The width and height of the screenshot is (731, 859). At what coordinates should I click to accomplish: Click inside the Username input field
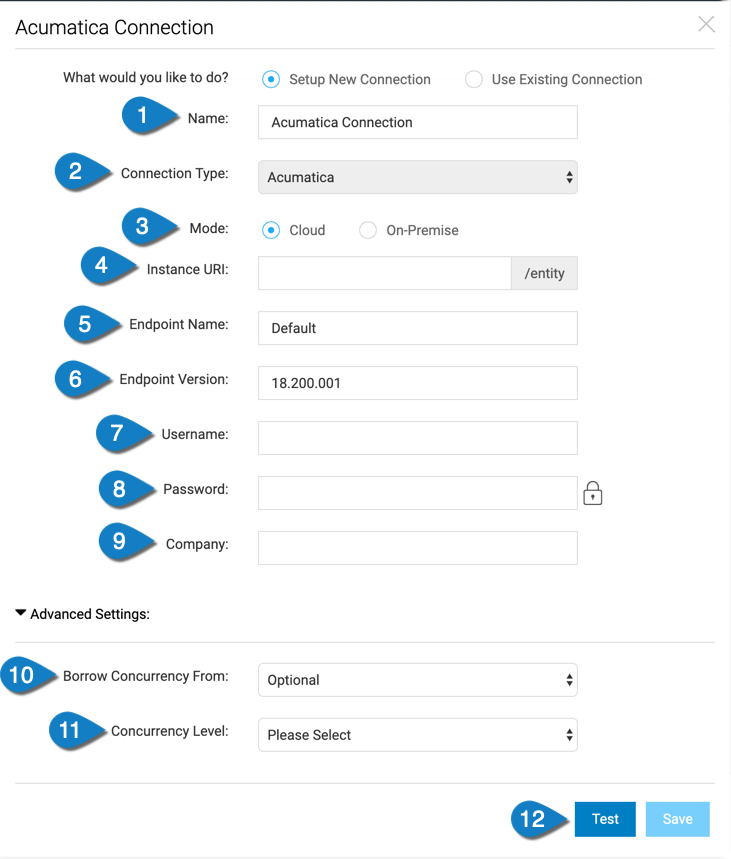tap(417, 437)
